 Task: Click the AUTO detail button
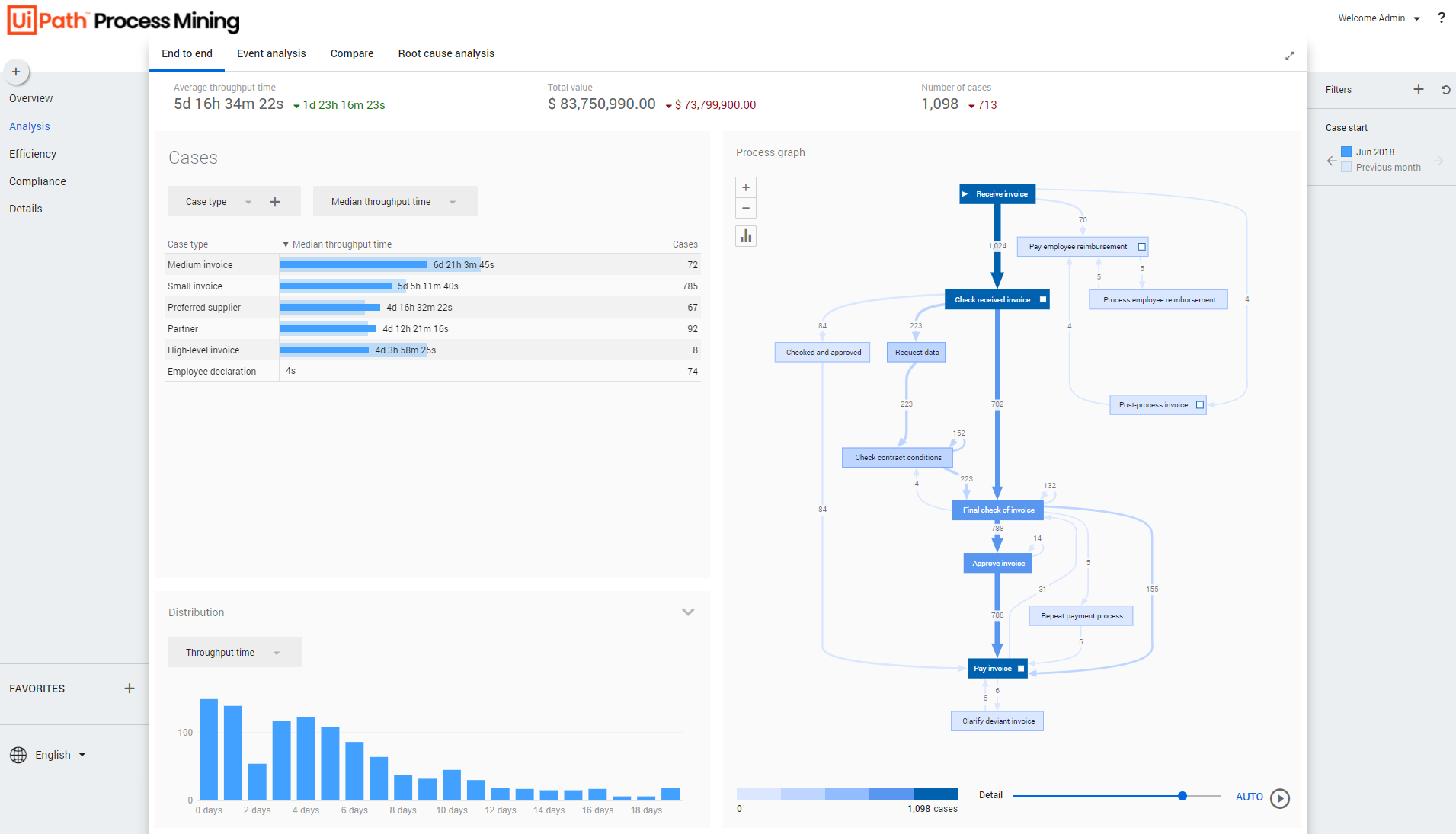[x=1249, y=797]
